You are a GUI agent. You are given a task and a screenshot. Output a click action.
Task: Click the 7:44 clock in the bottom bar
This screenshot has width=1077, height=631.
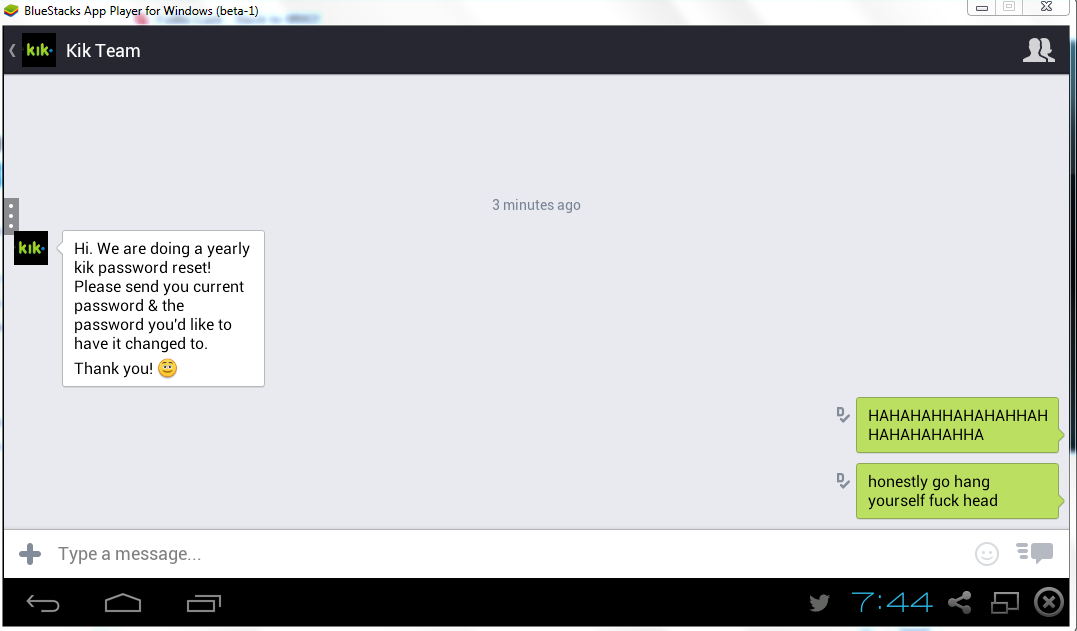(x=892, y=603)
